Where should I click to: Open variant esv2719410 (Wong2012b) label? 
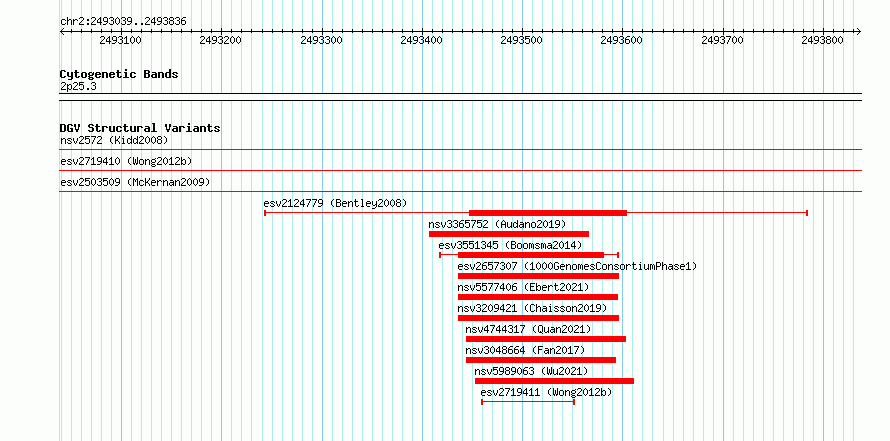pyautogui.click(x=126, y=161)
